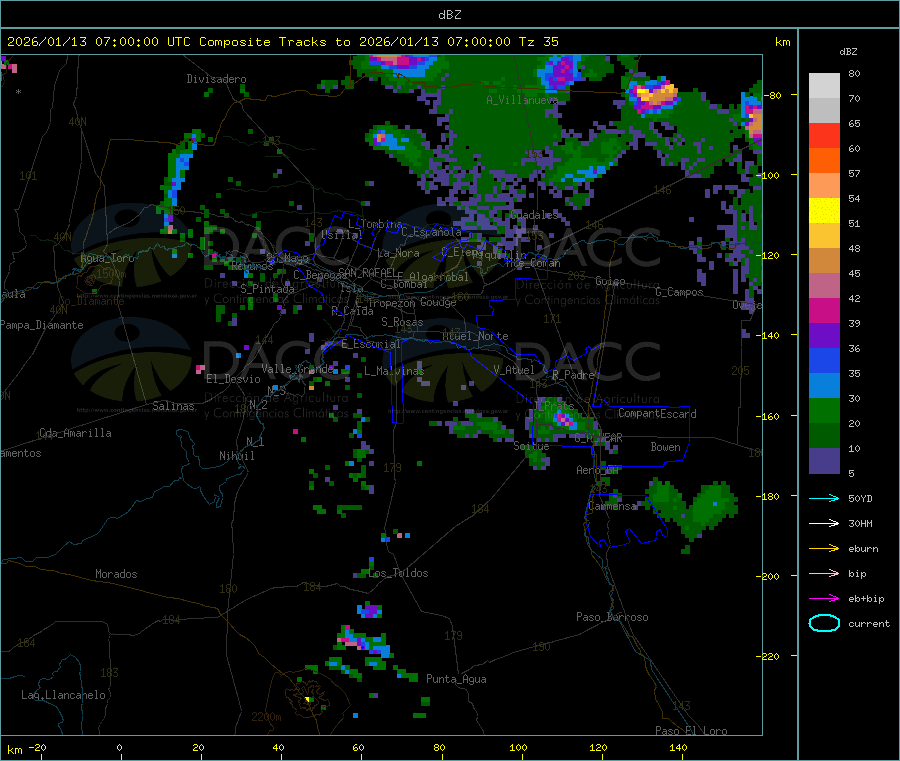Click the 'La_Nora' map label
This screenshot has width=900, height=761.
(398, 253)
